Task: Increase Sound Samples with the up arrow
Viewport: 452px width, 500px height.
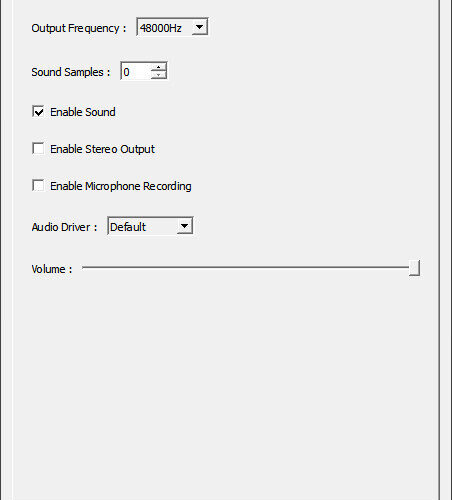Action: (158, 67)
